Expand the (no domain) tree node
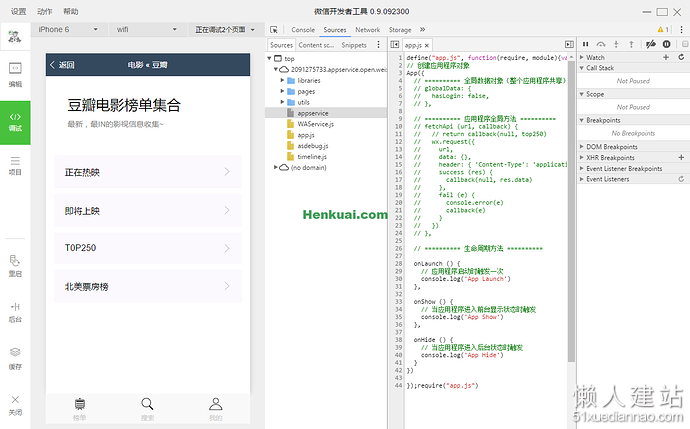The width and height of the screenshot is (690, 429). click(x=275, y=167)
